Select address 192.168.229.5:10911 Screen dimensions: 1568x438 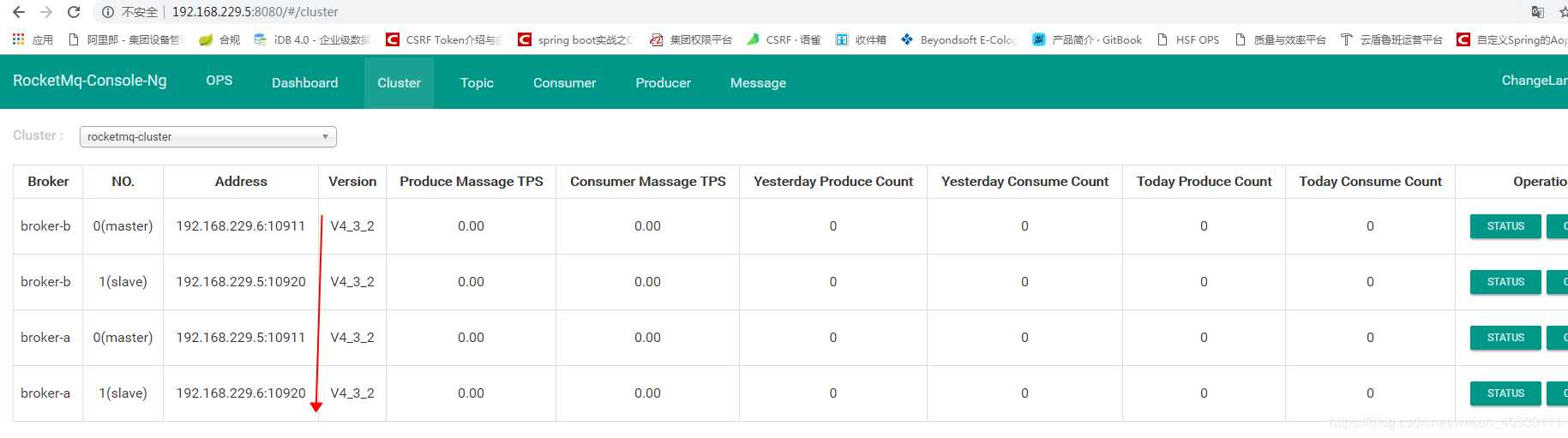click(x=240, y=338)
